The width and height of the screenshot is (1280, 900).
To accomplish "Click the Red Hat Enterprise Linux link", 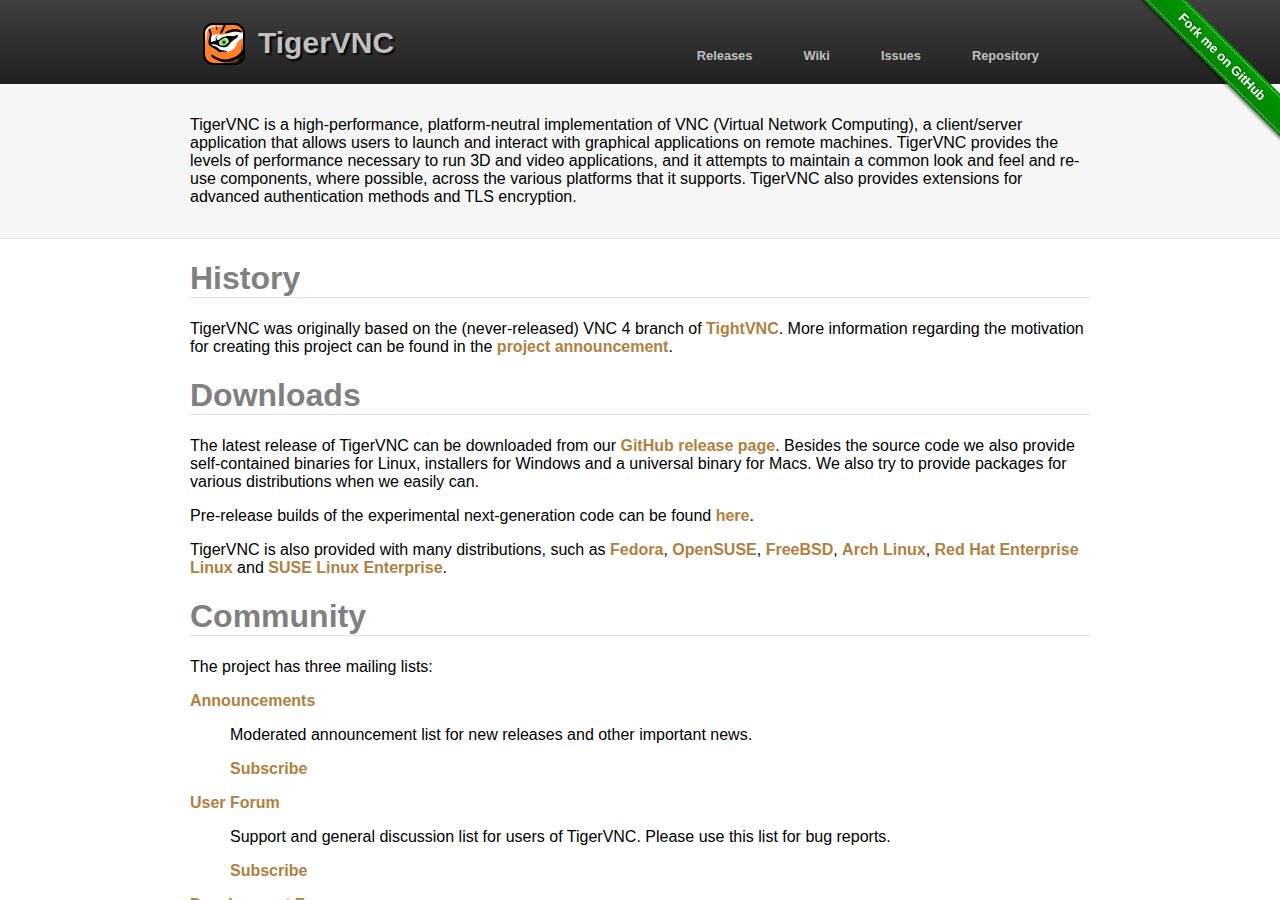I will 1006,549.
